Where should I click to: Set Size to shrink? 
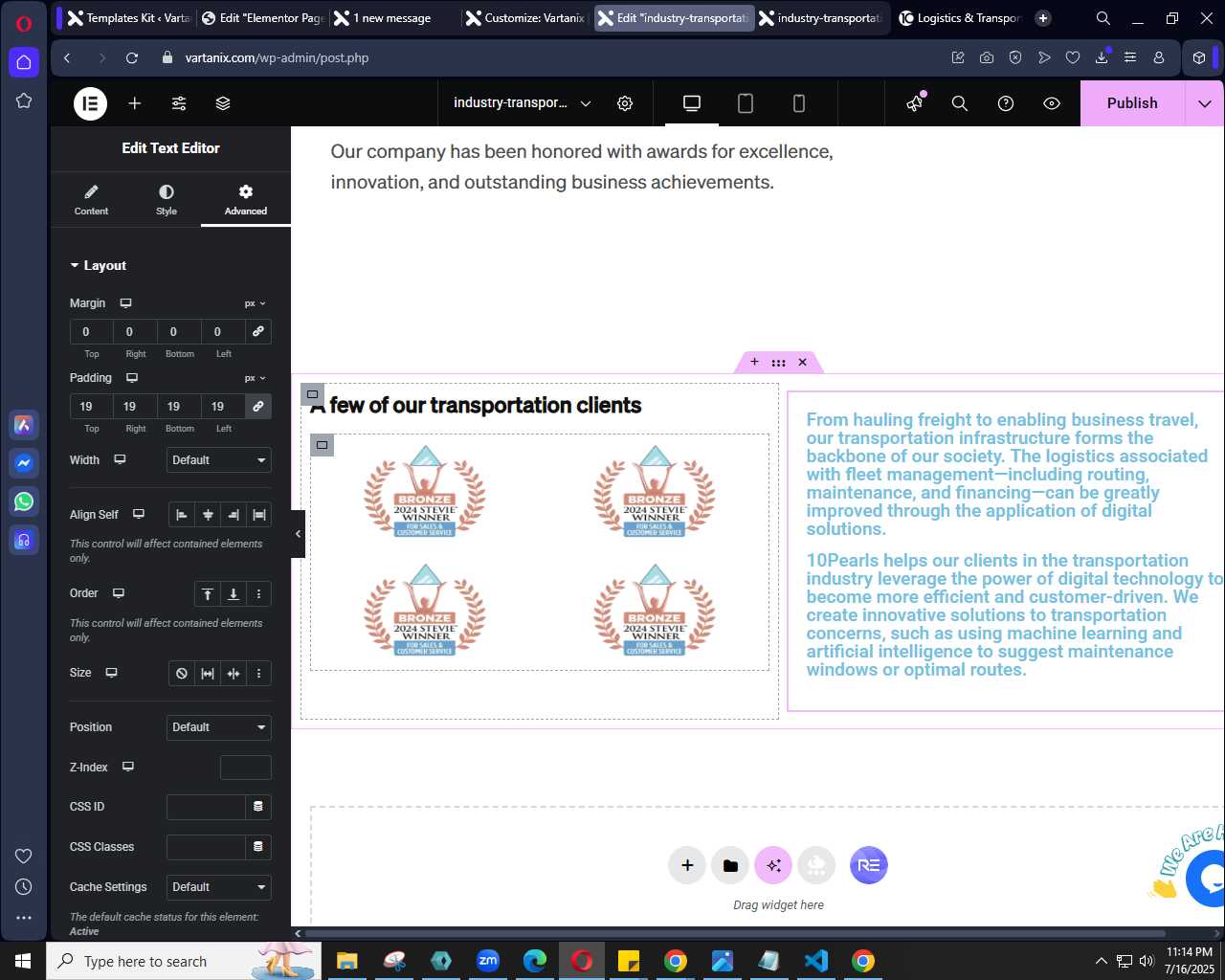234,674
